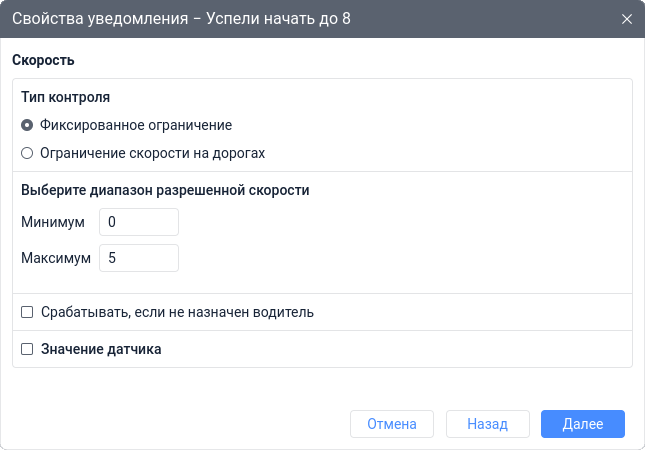Close the notification properties dialog
The height and width of the screenshot is (450, 645).
(627, 19)
